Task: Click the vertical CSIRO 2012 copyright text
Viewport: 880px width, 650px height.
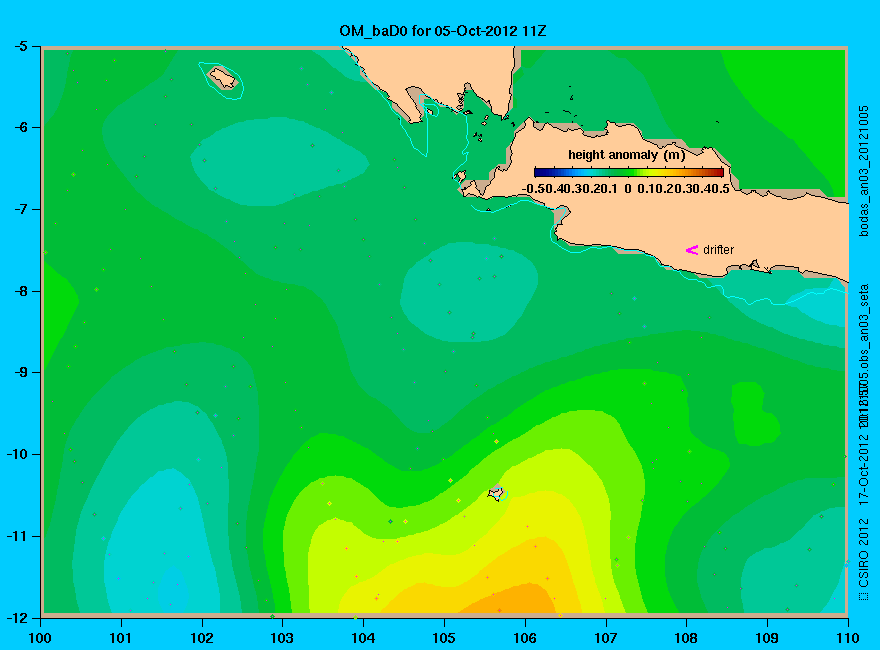Action: tap(864, 559)
